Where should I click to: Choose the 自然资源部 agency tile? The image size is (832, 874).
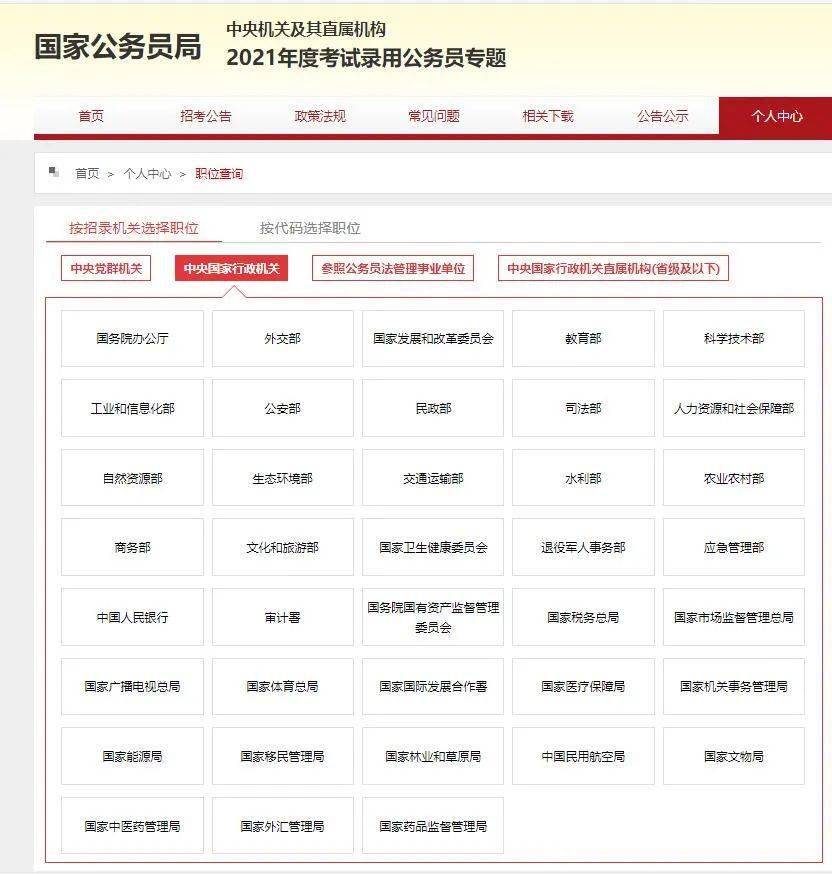133,478
